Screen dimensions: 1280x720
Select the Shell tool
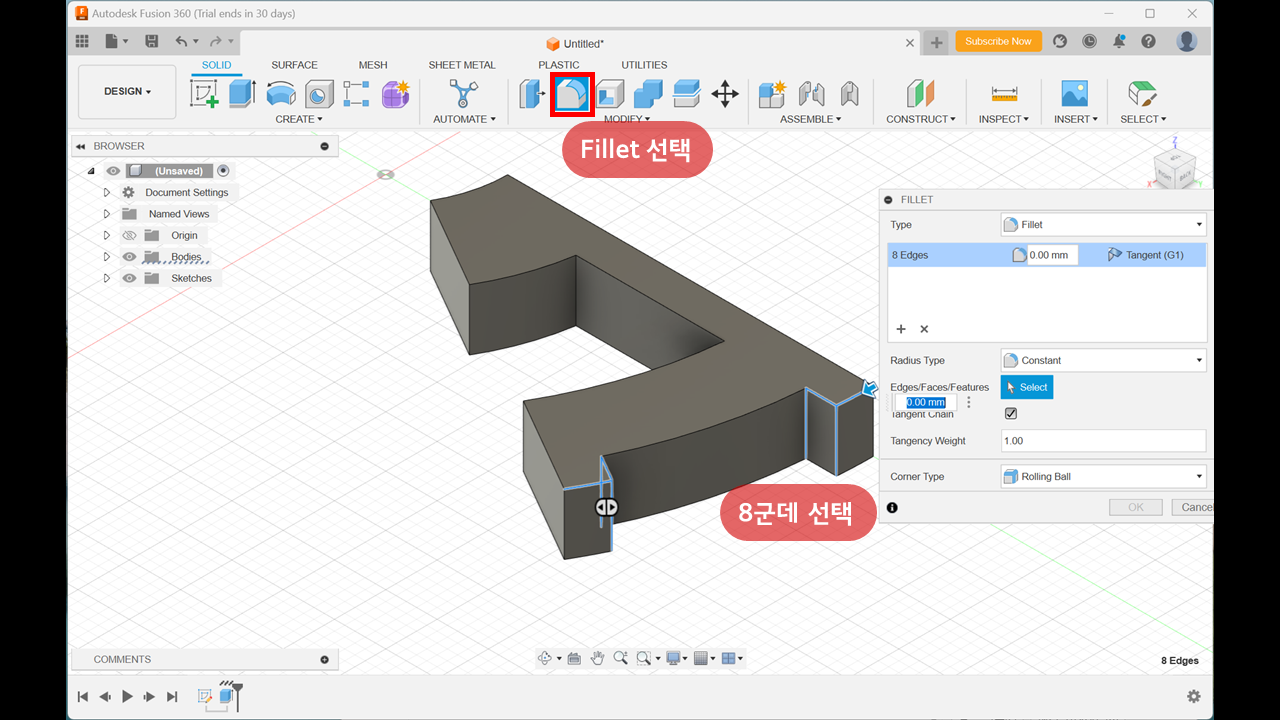610,94
